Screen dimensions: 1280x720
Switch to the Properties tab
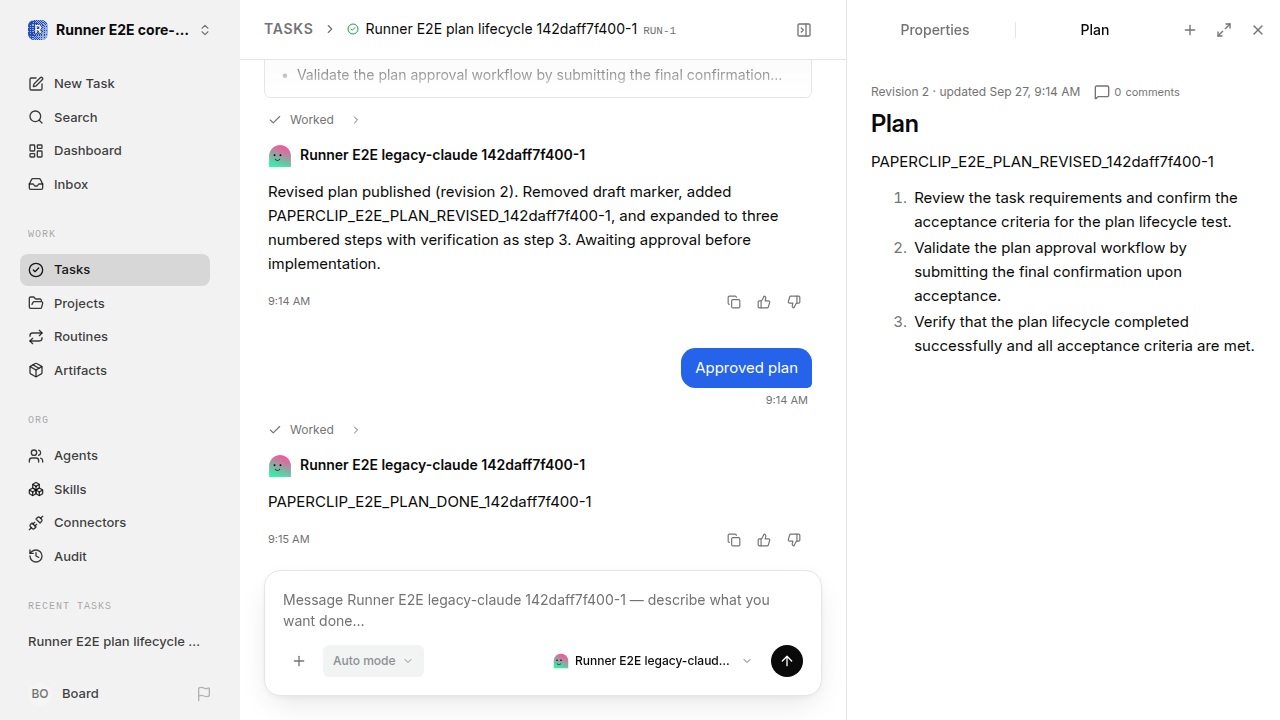click(934, 30)
